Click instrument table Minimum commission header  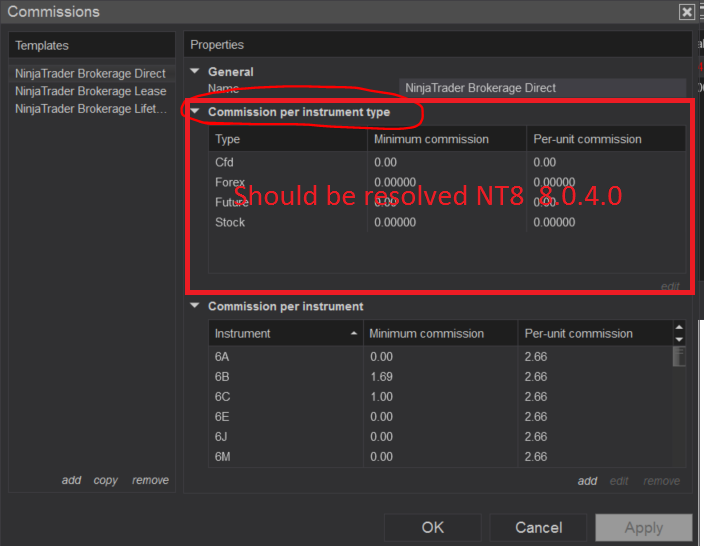click(441, 334)
